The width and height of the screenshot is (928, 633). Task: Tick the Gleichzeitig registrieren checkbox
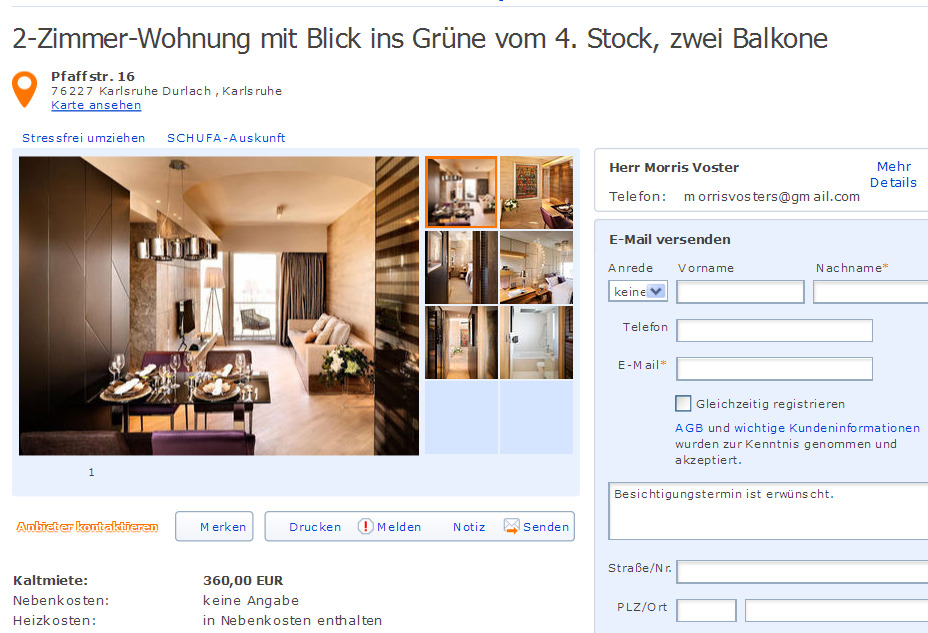click(x=683, y=403)
